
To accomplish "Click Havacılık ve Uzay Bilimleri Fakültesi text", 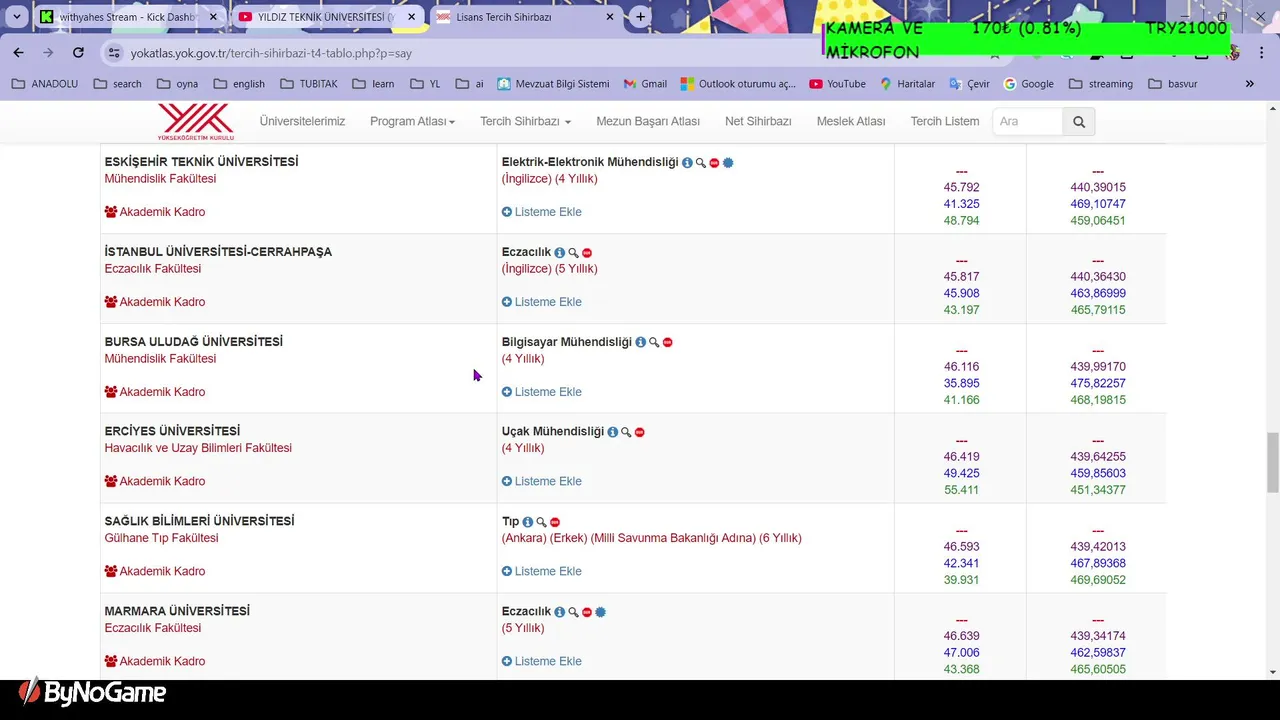I will point(198,448).
